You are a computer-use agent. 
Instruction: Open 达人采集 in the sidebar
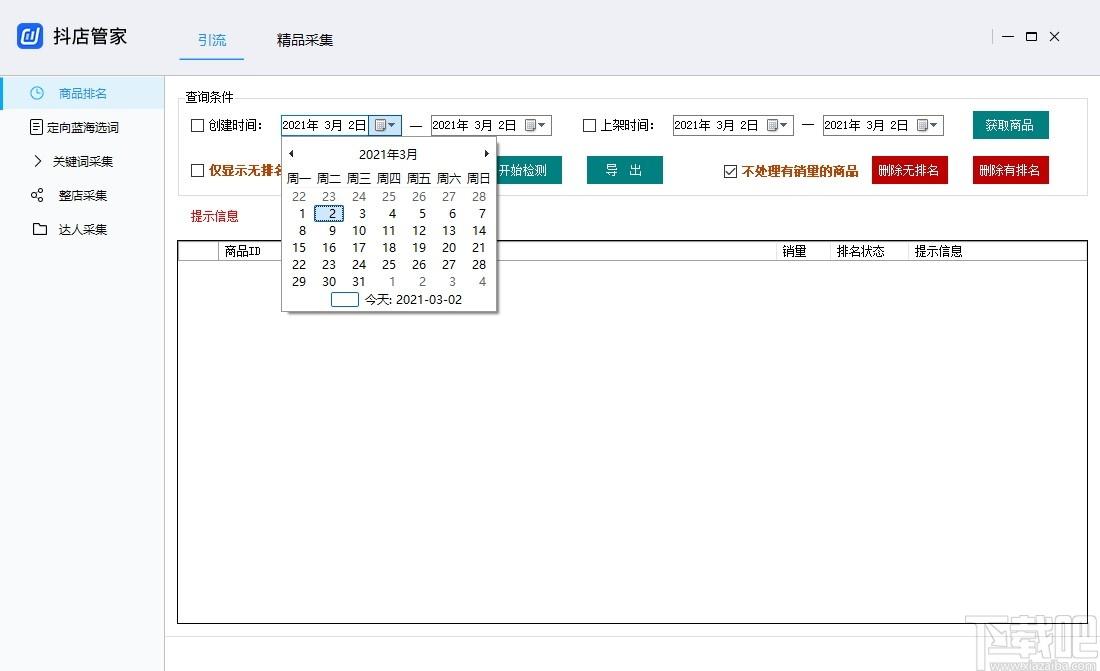[x=83, y=230]
